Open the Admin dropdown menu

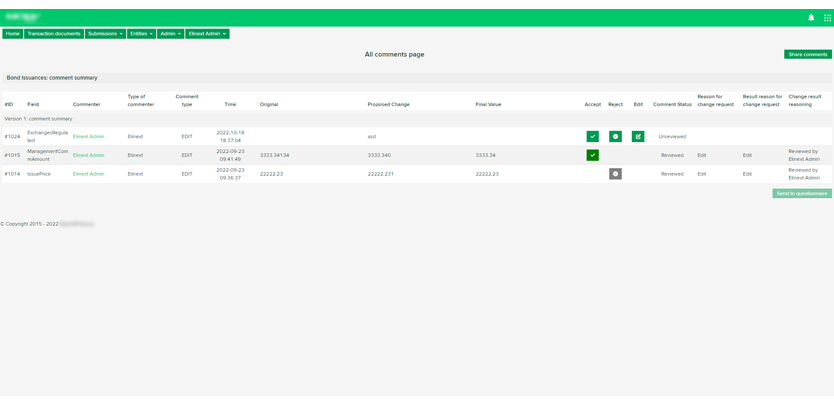click(x=170, y=34)
